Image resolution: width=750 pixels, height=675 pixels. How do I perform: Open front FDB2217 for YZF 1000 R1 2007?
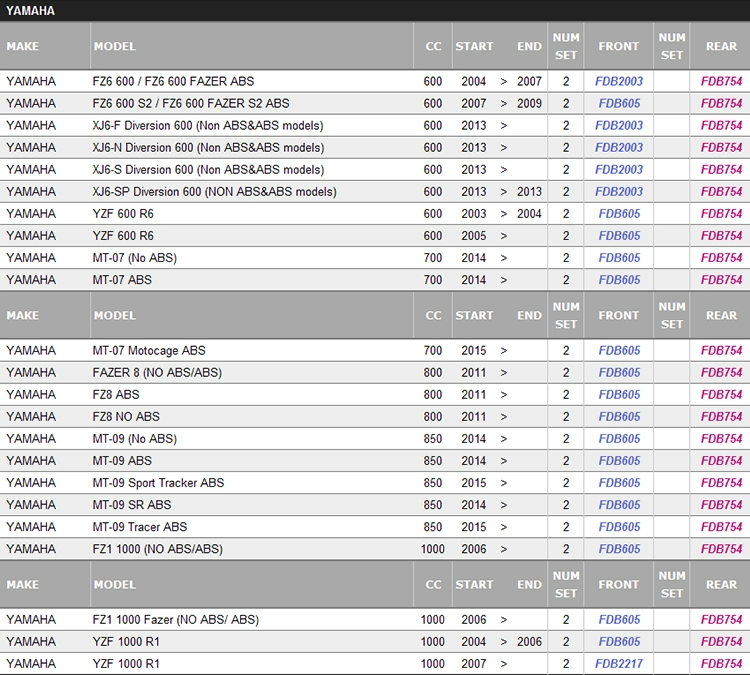pos(619,663)
